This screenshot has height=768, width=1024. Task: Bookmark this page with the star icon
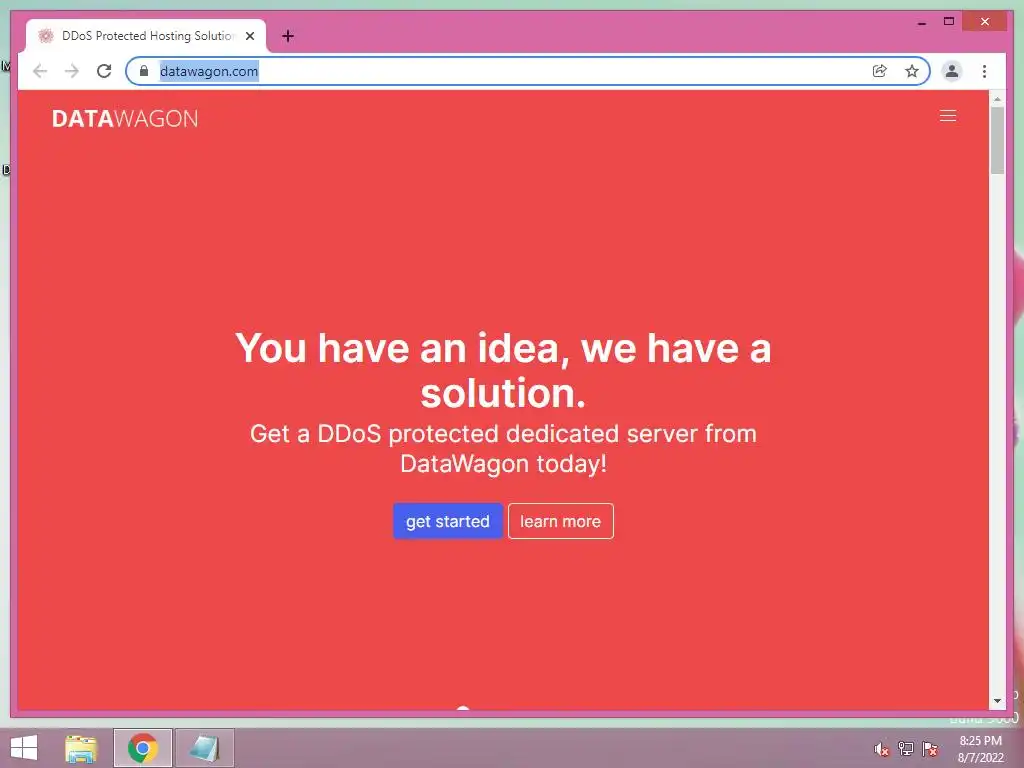912,71
